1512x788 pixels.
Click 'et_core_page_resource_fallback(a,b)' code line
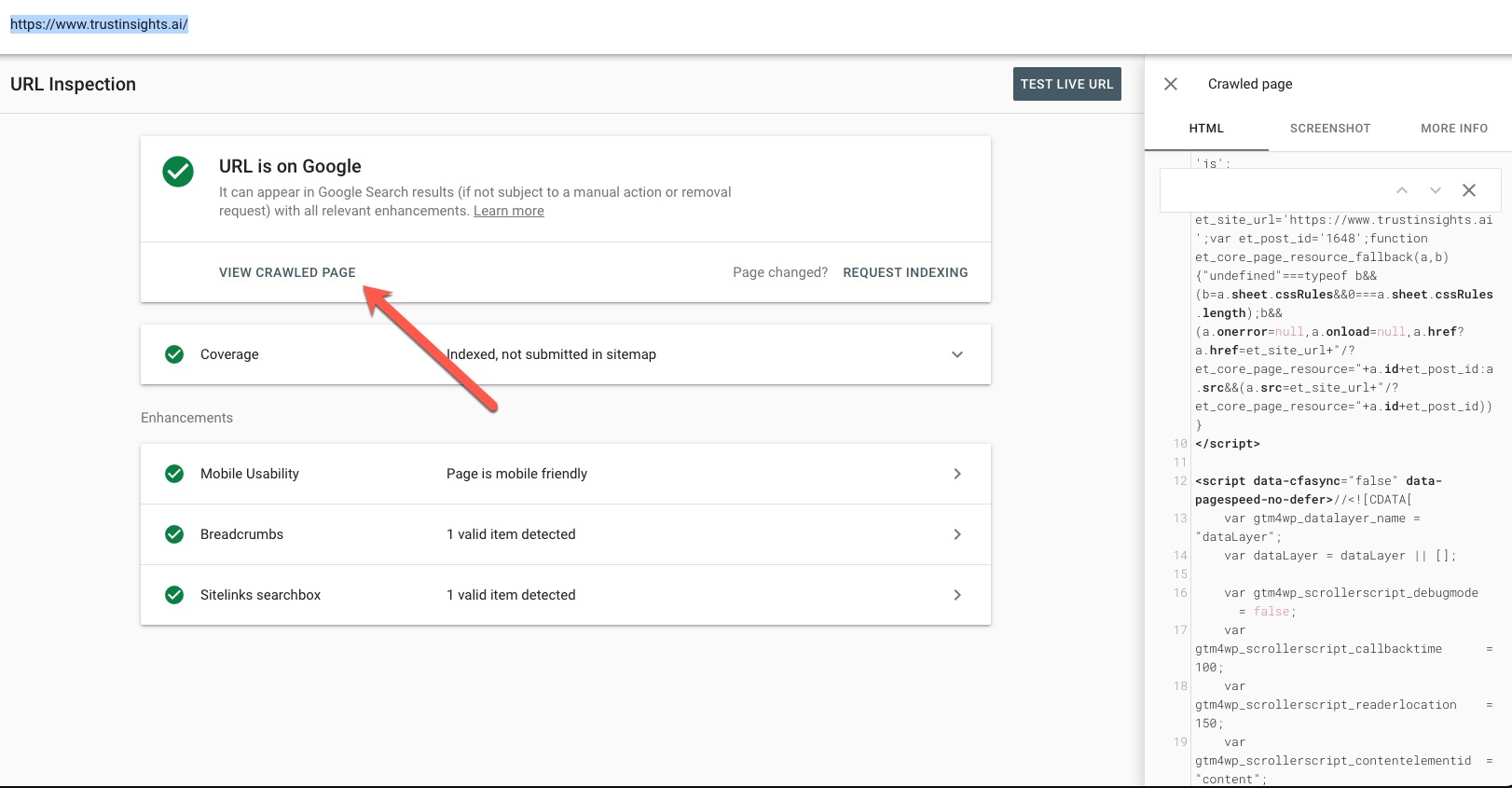(1322, 257)
